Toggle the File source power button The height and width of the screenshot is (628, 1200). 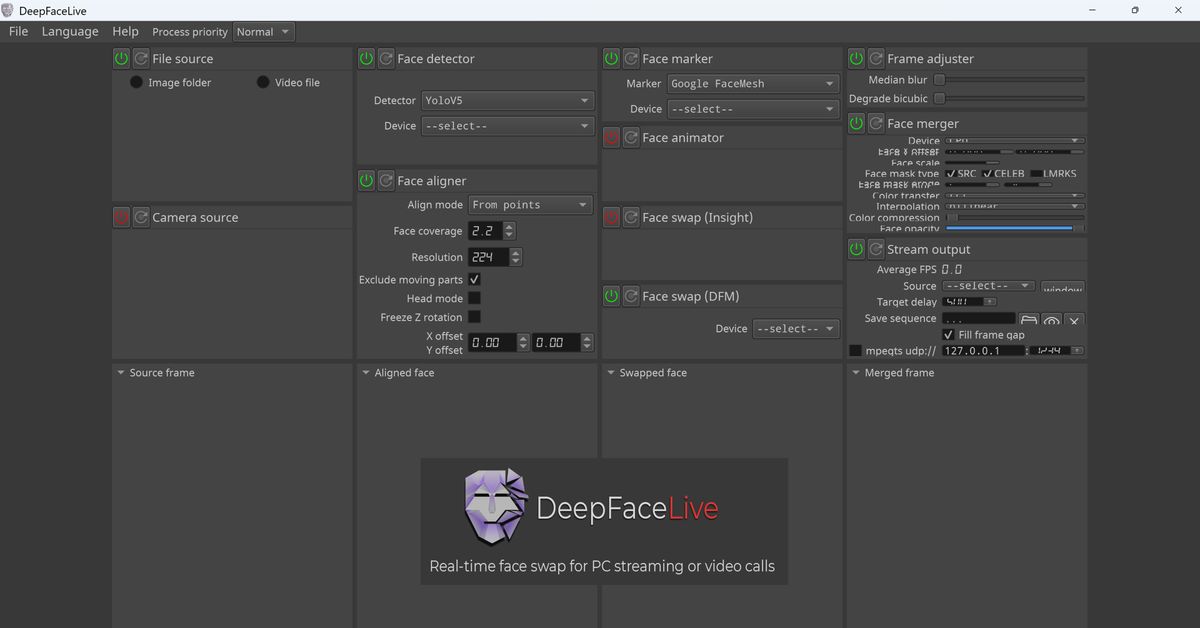coord(121,59)
